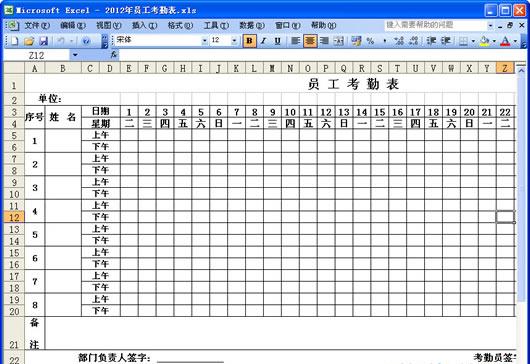Select column Z header
This screenshot has height=364, width=530.
(x=505, y=68)
